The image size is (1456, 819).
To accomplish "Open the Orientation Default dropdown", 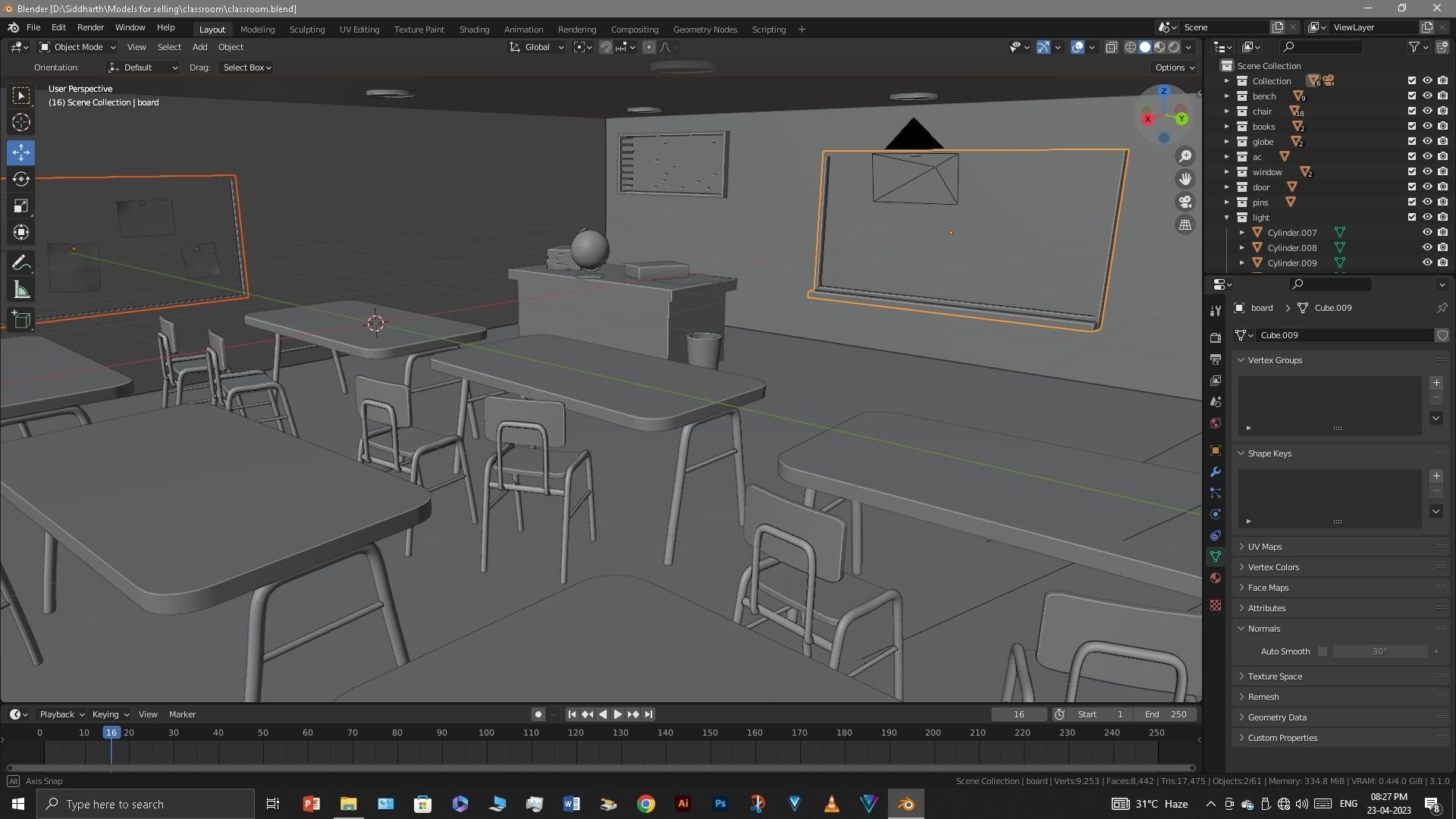I will (143, 67).
